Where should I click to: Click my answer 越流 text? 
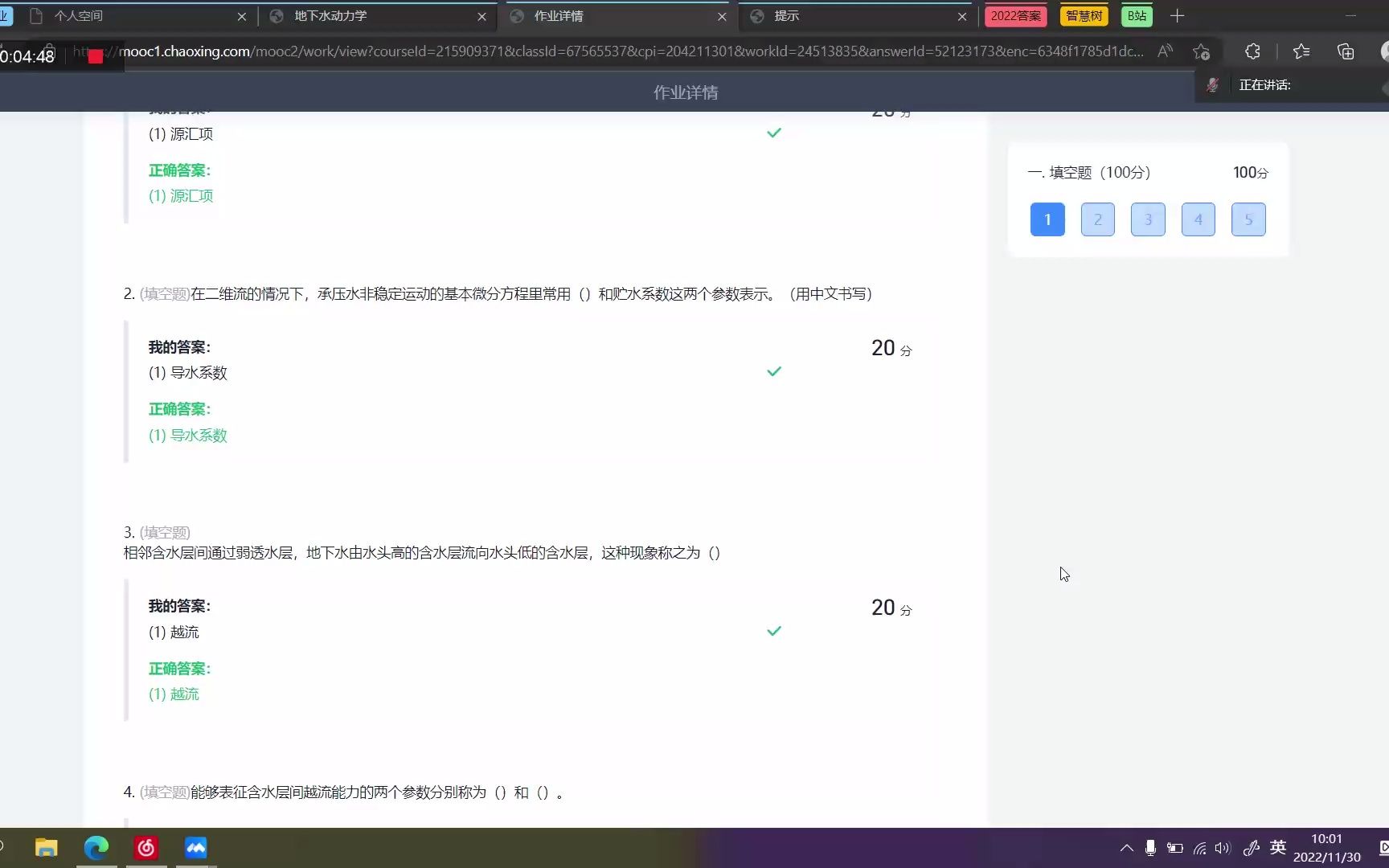point(174,633)
